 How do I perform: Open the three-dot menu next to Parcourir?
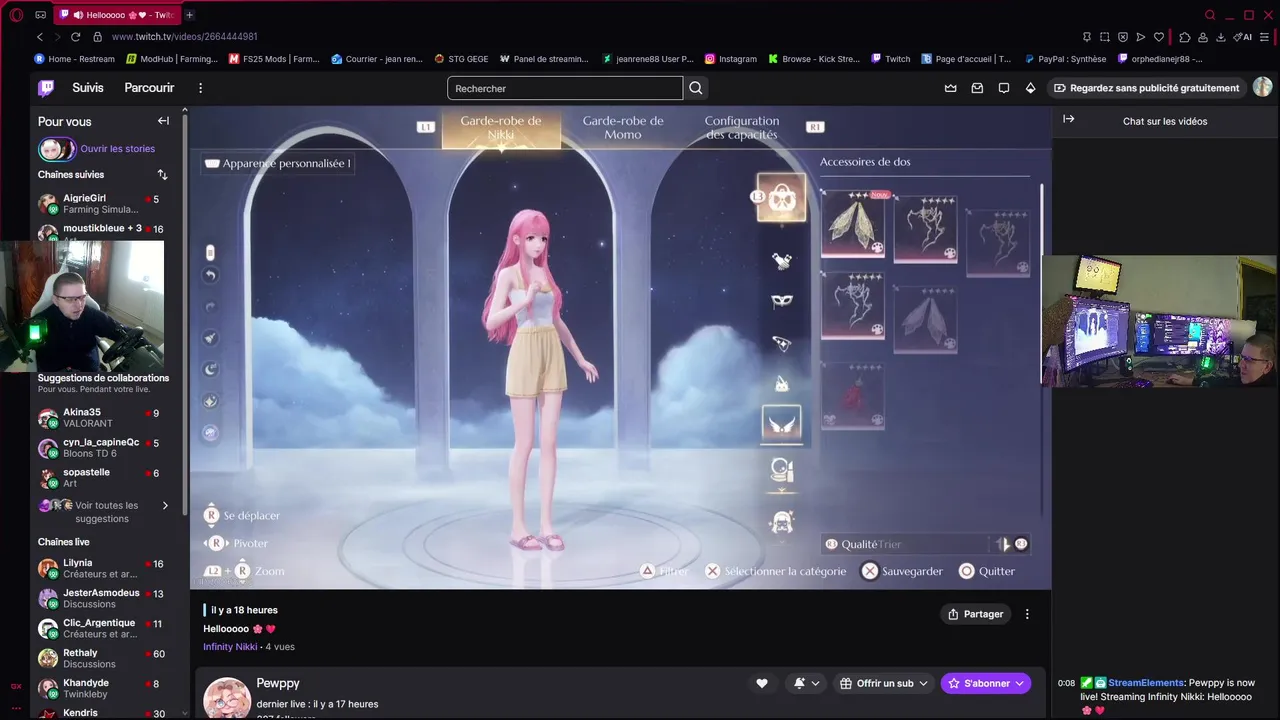[200, 88]
